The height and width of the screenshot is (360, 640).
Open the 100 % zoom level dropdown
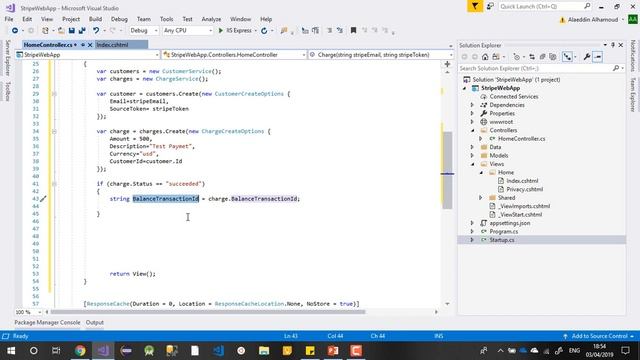click(x=28, y=312)
